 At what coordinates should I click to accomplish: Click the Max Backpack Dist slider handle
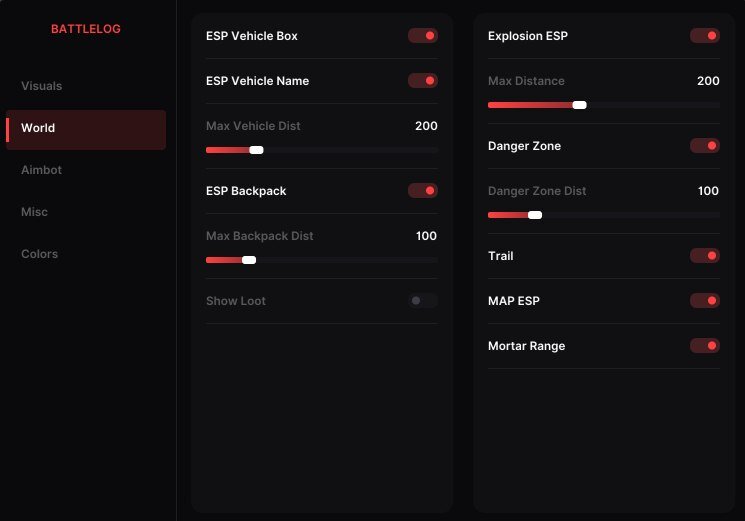(x=249, y=260)
